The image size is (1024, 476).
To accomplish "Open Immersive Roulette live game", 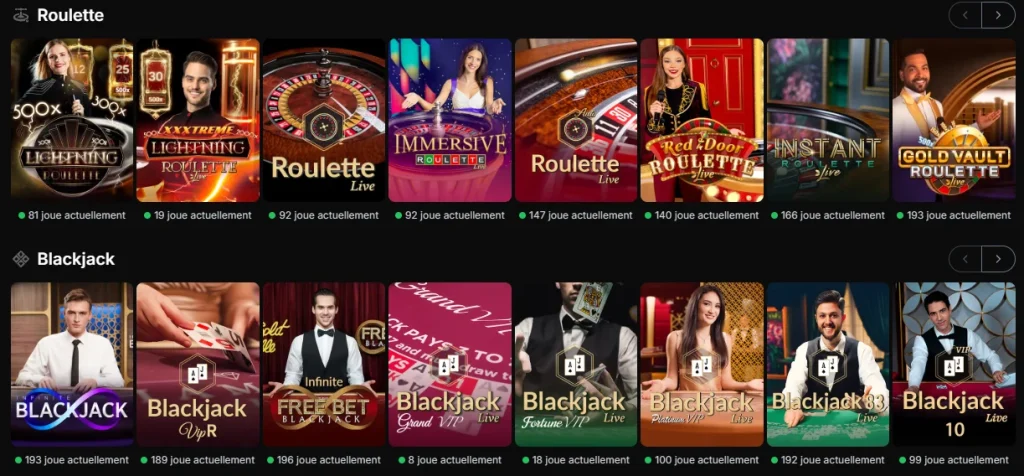I will (x=450, y=120).
